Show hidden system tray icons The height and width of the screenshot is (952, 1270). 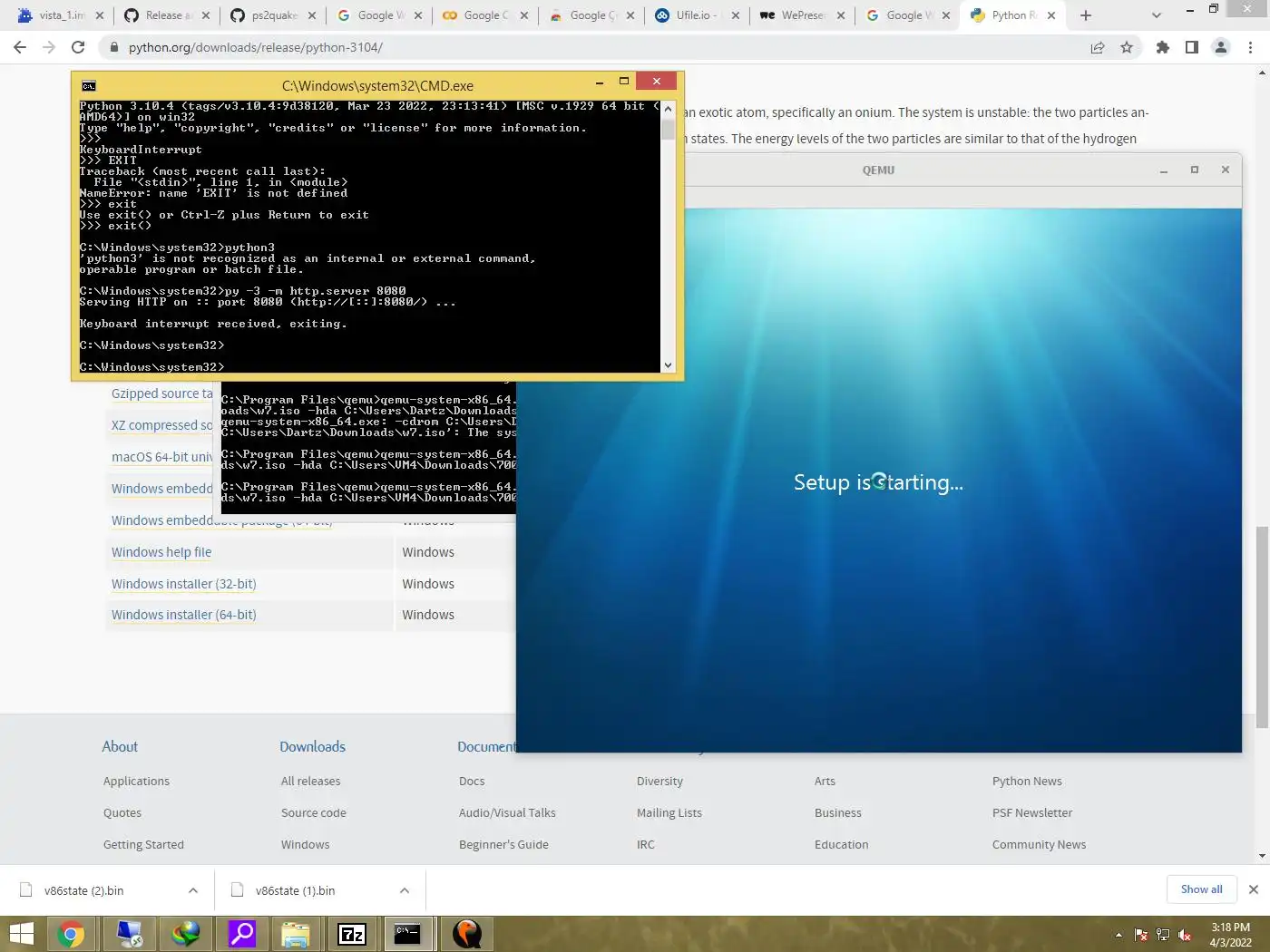tap(1119, 935)
